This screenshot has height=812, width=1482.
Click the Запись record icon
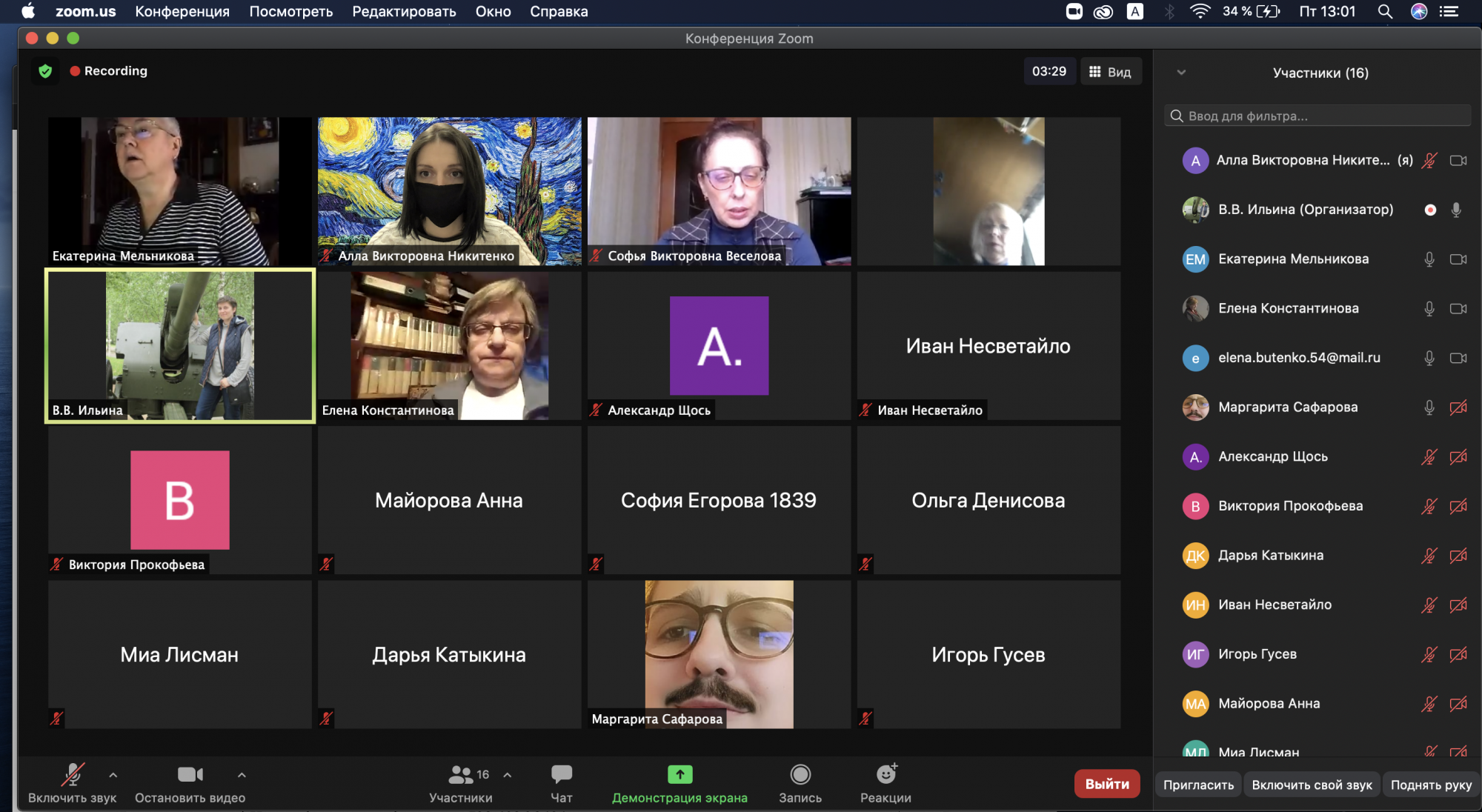click(x=800, y=774)
